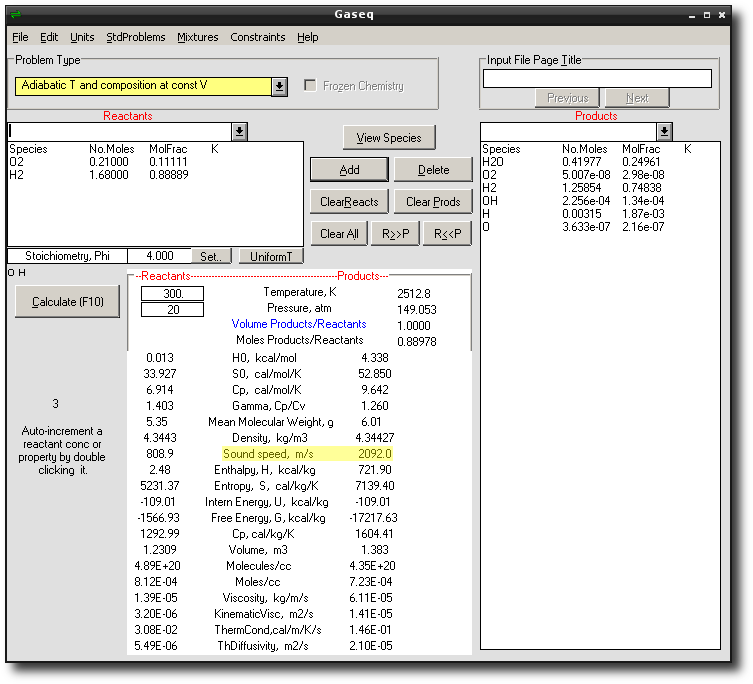The height and width of the screenshot is (684, 753).
Task: Click the reactant sound speed 808.9
Action: [160, 454]
